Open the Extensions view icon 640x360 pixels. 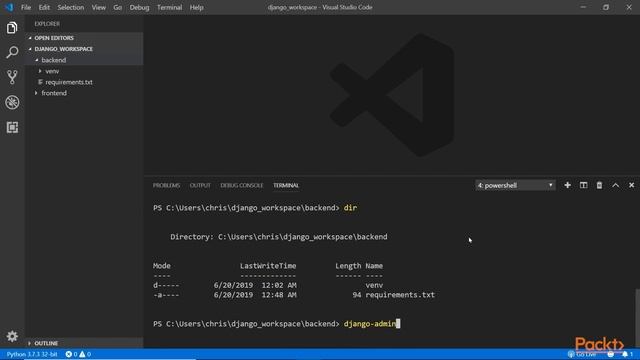coord(12,127)
